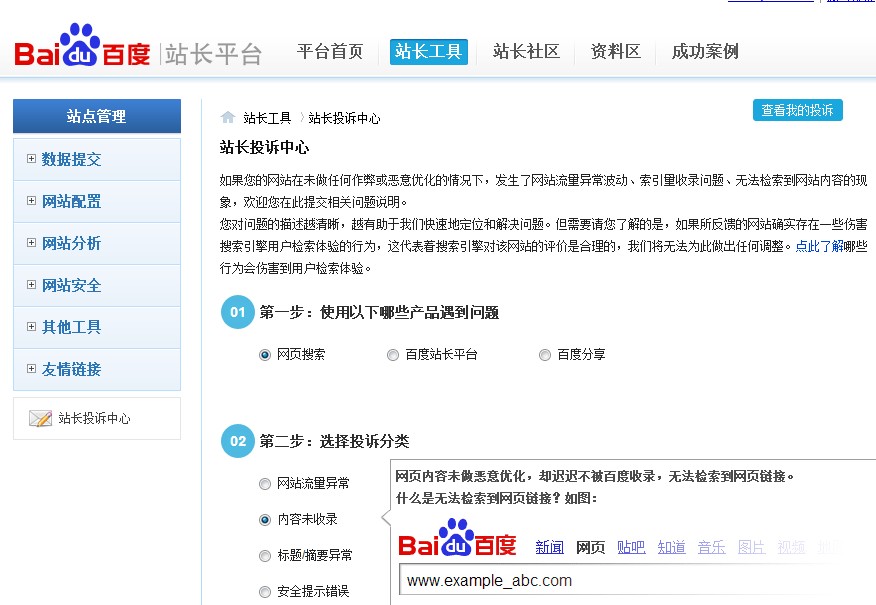Viewport: 876px width, 605px height.
Task: Expand the 友情链接 sidebar section
Action: coord(71,369)
